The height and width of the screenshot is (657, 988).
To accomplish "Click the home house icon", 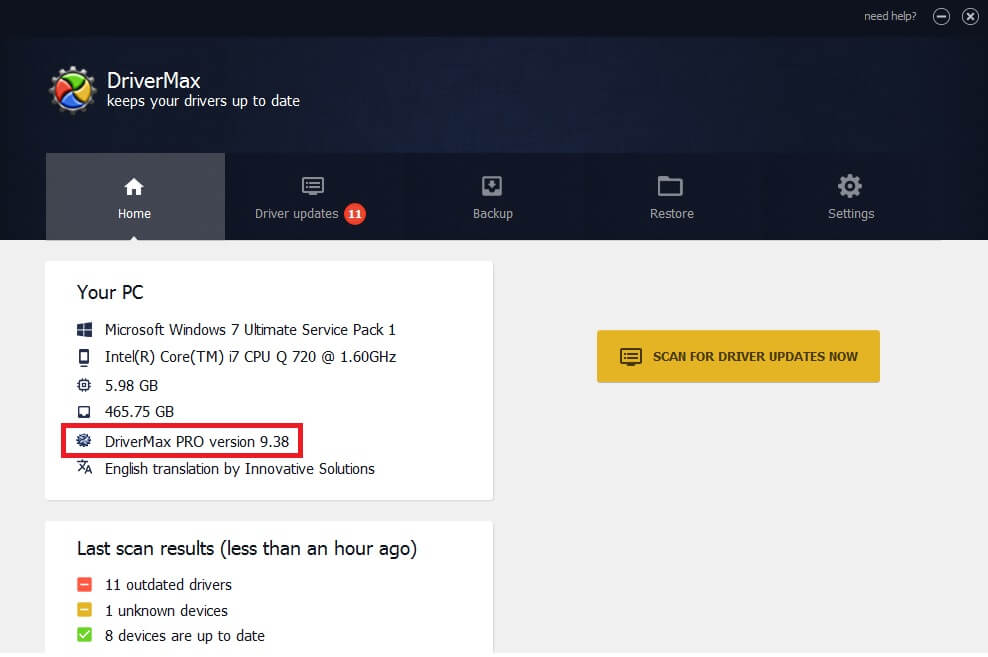I will tap(134, 186).
